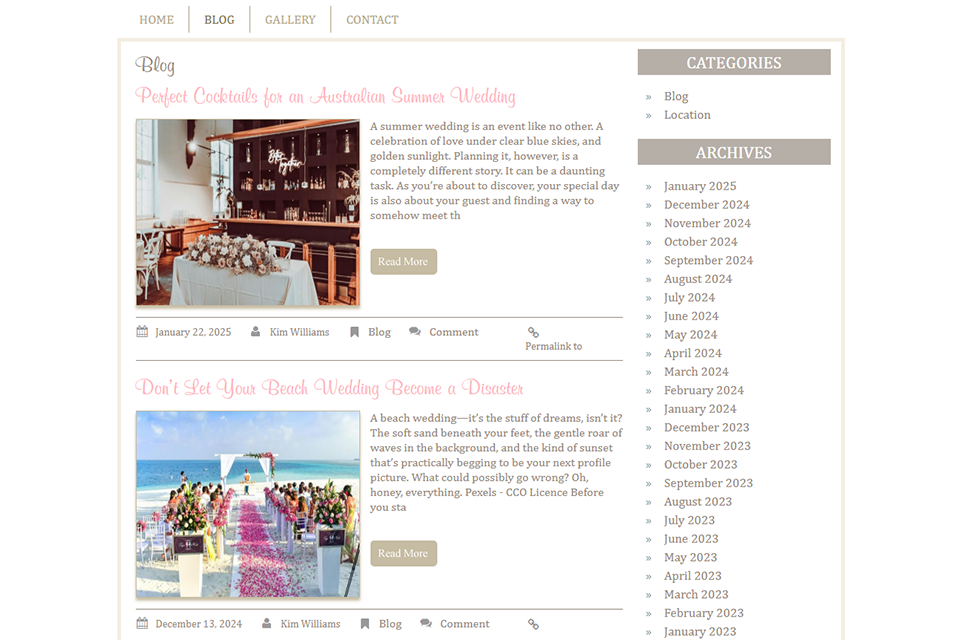Open June 2024 archive
Viewport: 960px width, 640px height.
[691, 316]
